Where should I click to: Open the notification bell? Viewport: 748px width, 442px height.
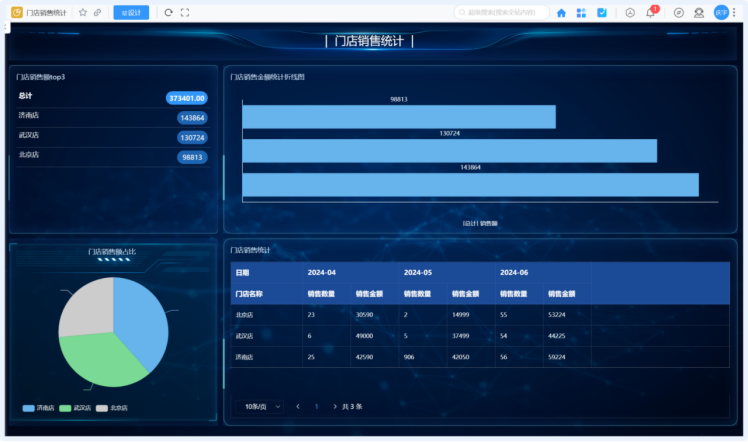651,13
